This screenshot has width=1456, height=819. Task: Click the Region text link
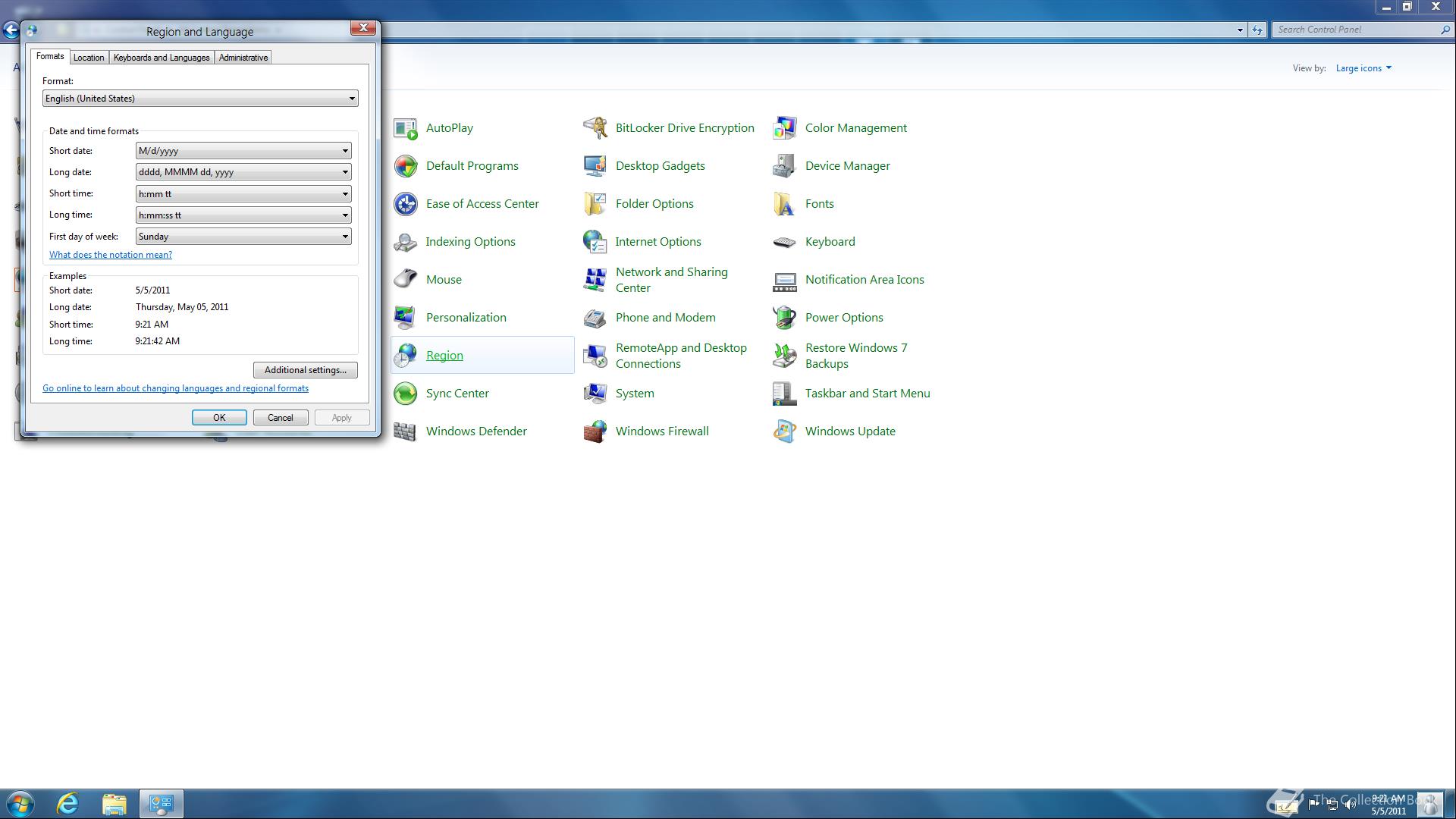click(444, 356)
